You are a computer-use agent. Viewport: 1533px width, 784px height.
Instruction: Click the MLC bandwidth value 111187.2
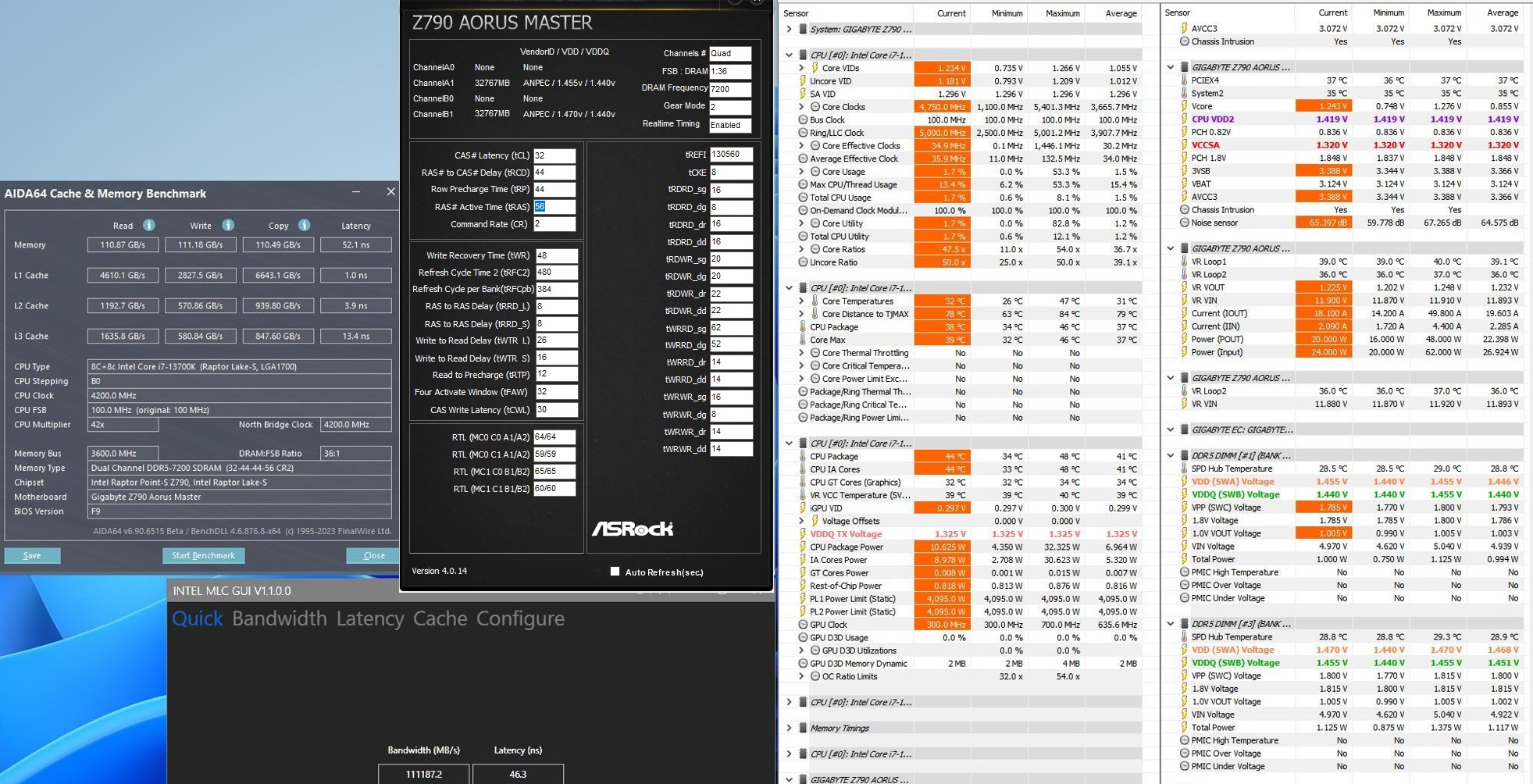coord(424,774)
